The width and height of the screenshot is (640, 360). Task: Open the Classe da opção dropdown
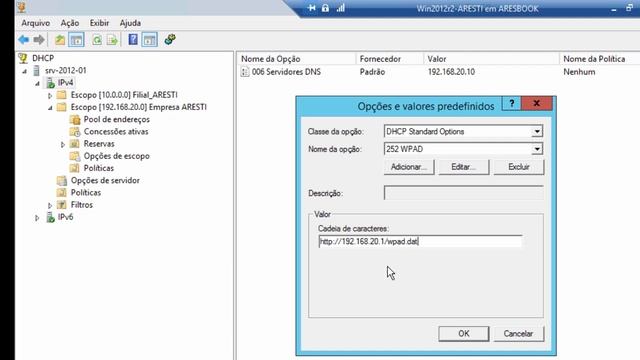537,131
